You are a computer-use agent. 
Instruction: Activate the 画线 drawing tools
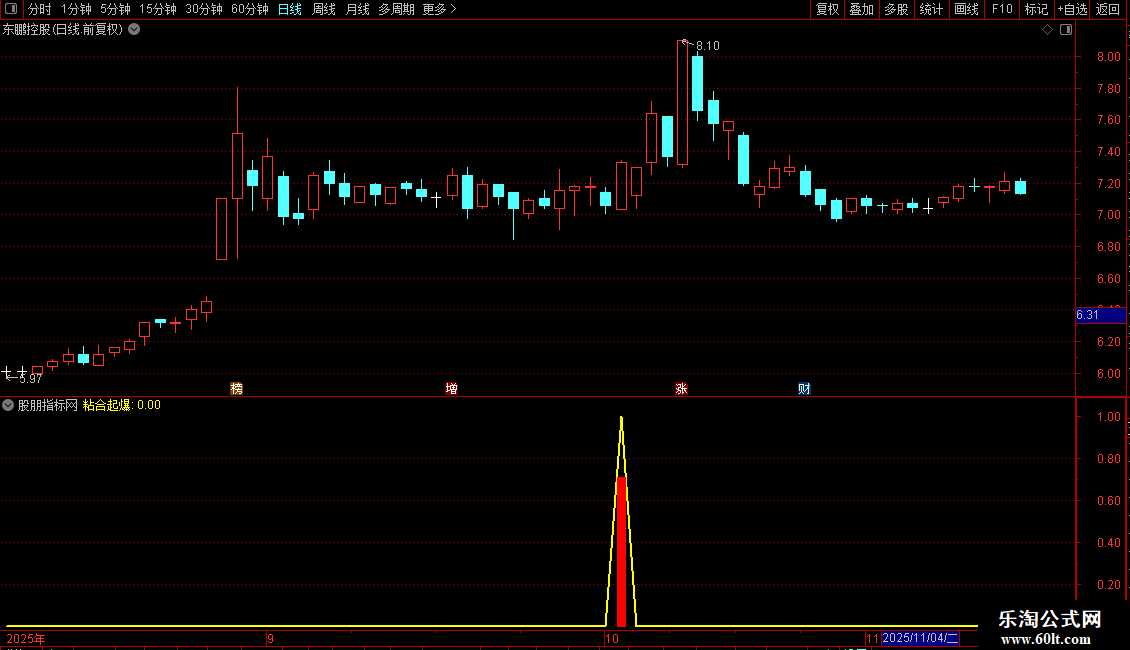pos(966,9)
